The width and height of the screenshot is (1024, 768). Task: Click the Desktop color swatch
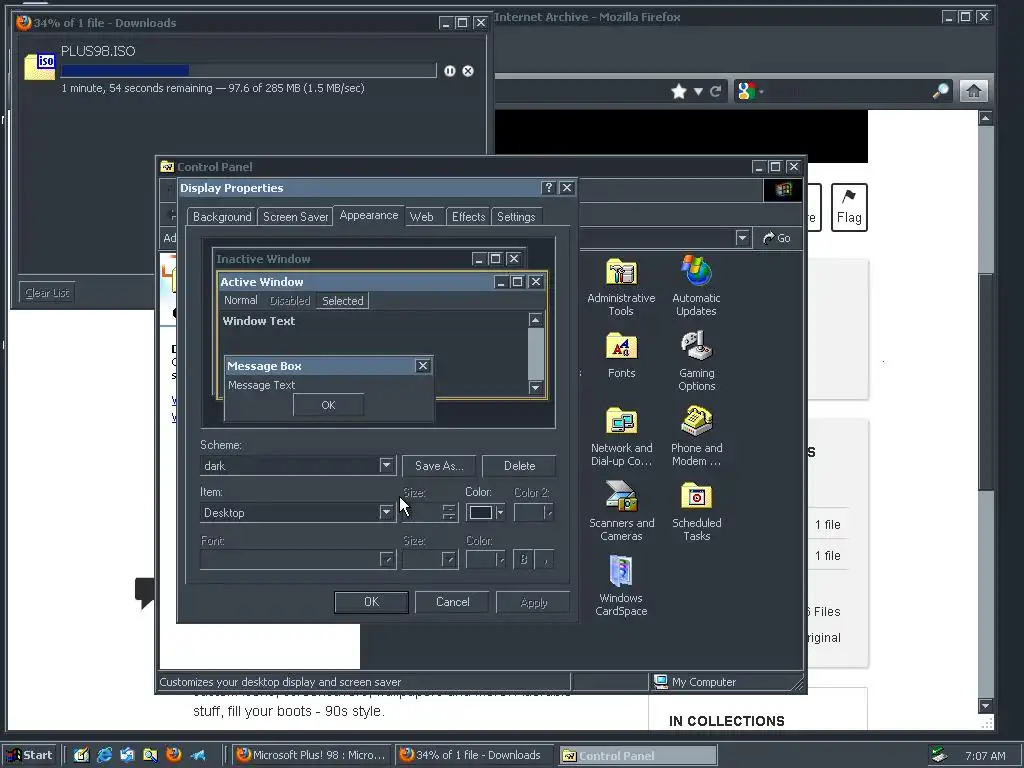(481, 513)
